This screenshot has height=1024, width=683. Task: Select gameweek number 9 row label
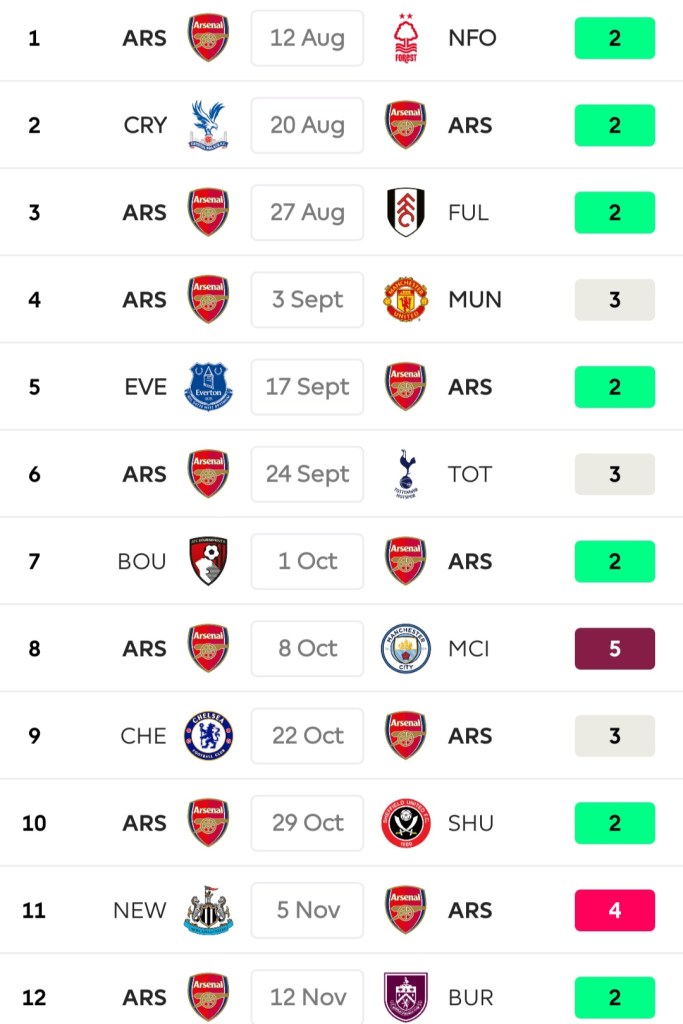pos(34,735)
